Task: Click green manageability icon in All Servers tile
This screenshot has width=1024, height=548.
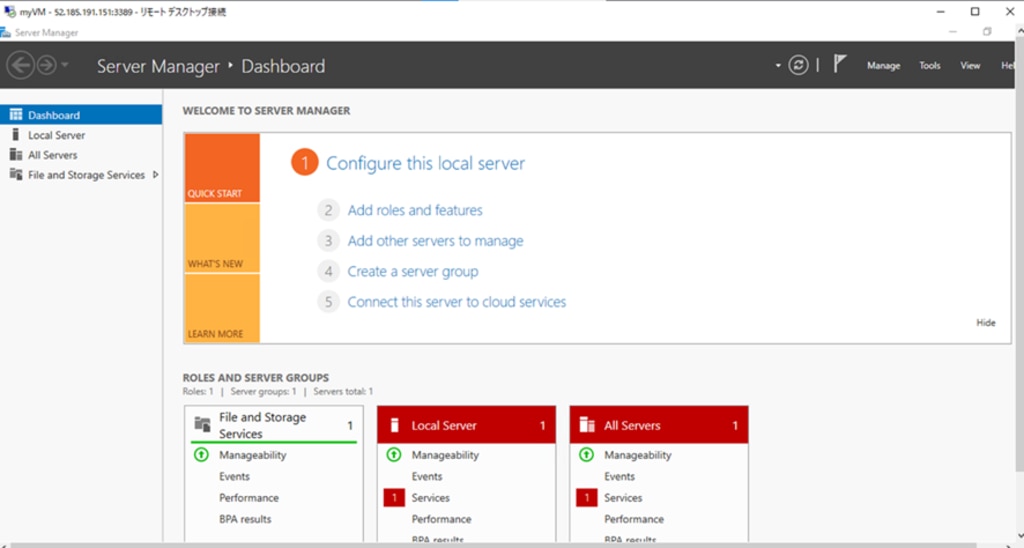Action: point(586,455)
